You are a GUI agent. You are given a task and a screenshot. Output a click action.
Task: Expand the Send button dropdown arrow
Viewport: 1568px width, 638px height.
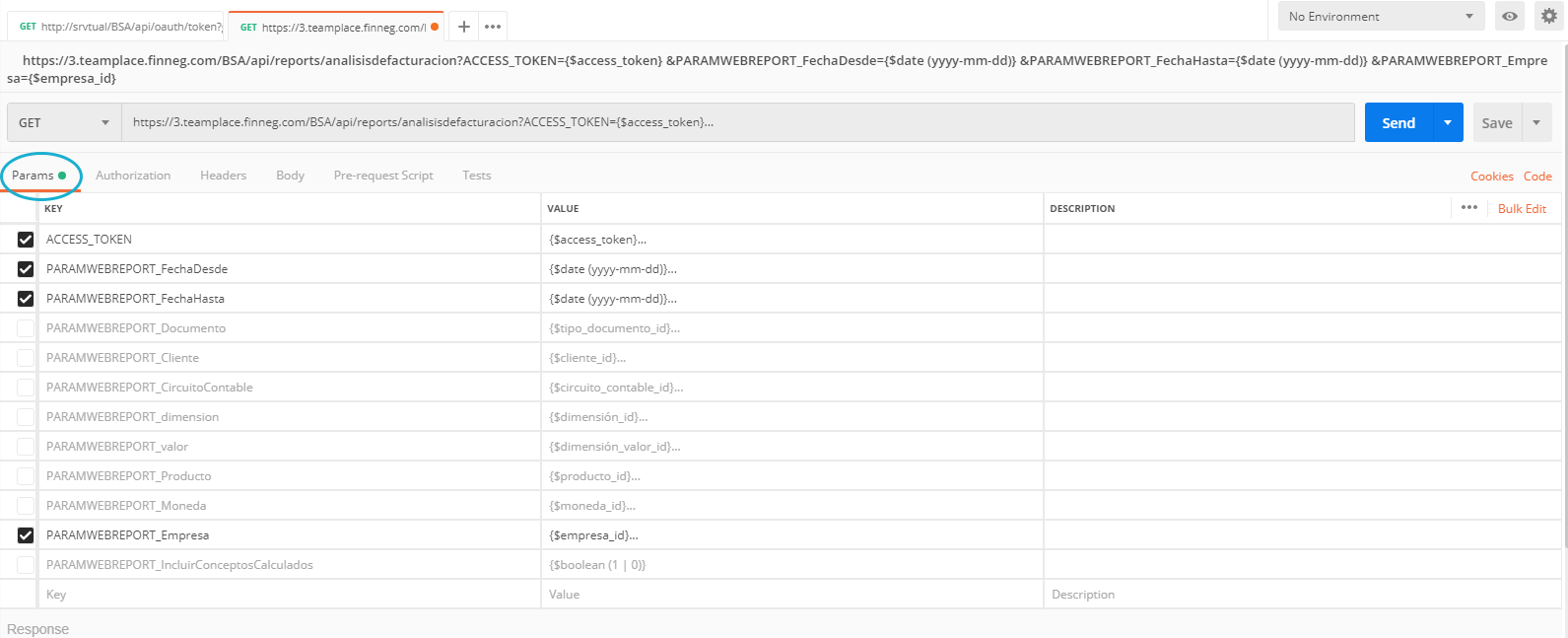[1448, 122]
